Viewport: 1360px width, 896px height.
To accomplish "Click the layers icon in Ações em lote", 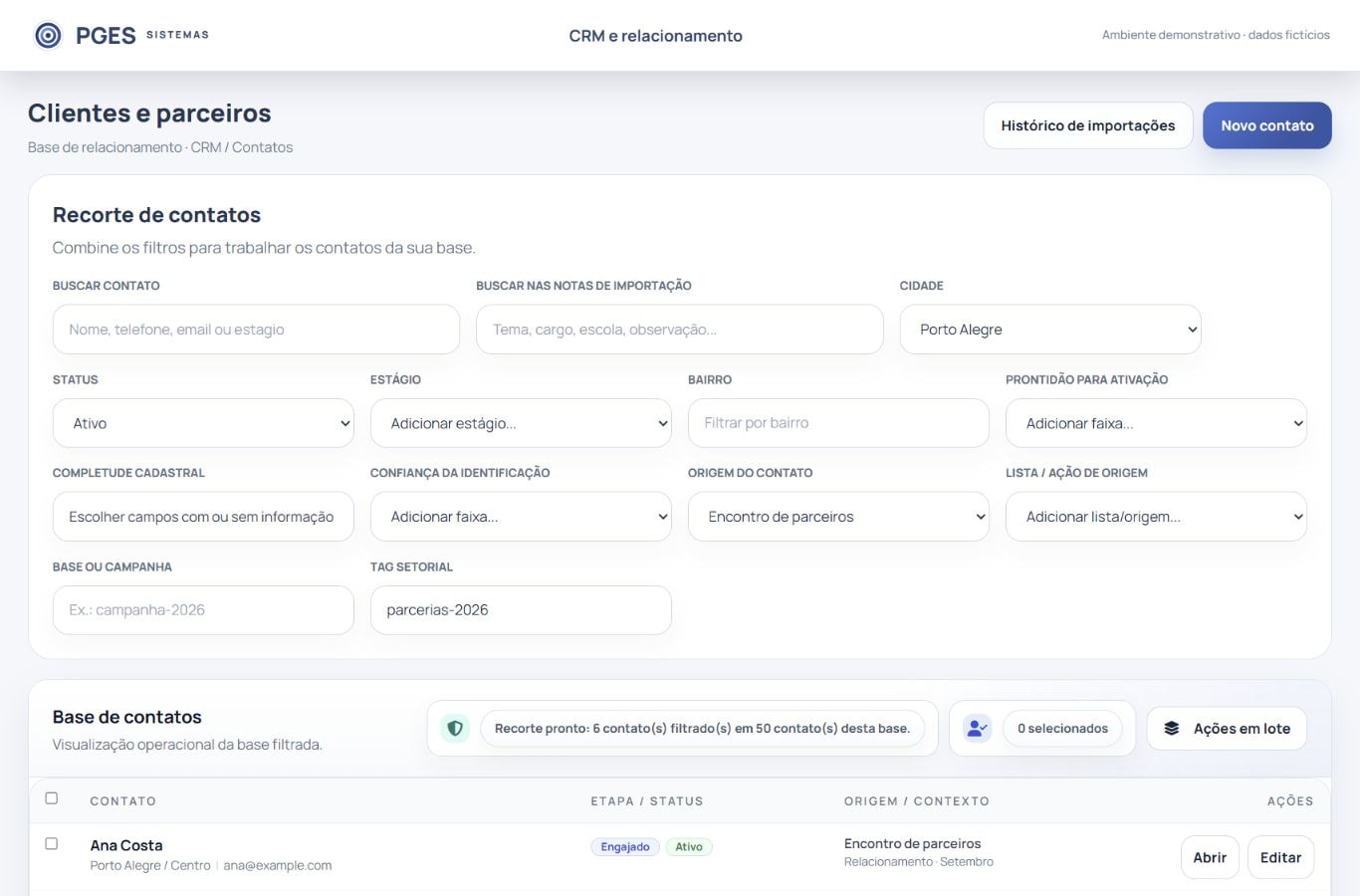I will 1172,728.
